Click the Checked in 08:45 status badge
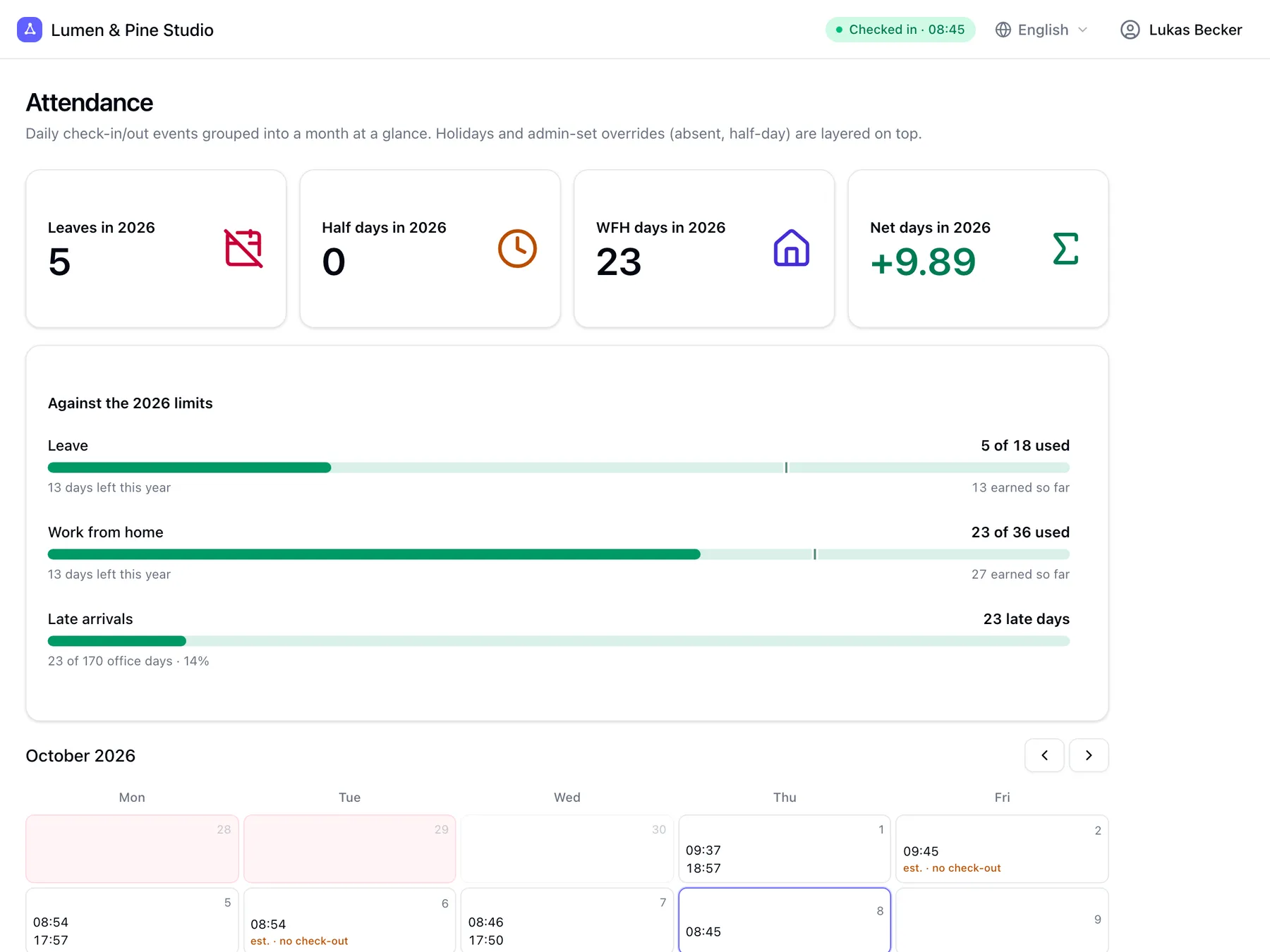1270x952 pixels. click(900, 30)
